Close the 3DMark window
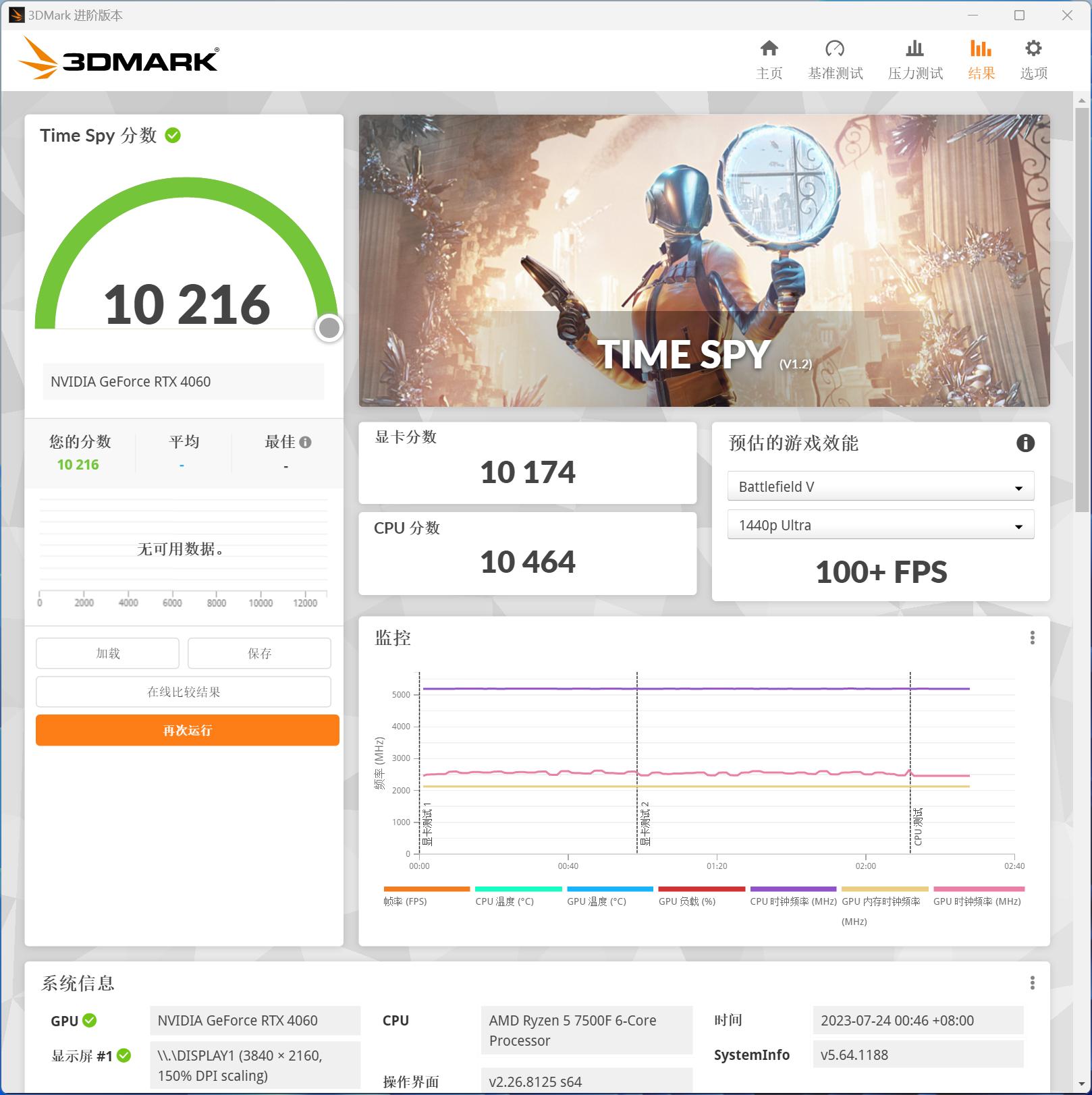Image resolution: width=1092 pixels, height=1095 pixels. coord(1067,15)
